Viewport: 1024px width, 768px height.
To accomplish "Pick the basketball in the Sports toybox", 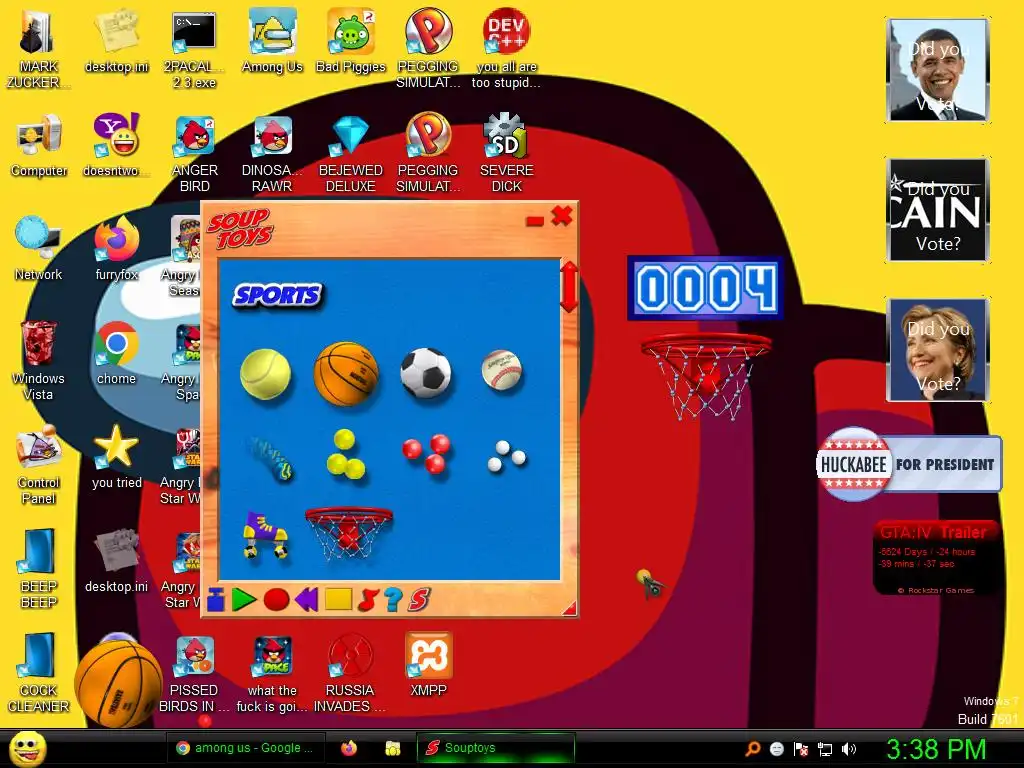I will 346,374.
